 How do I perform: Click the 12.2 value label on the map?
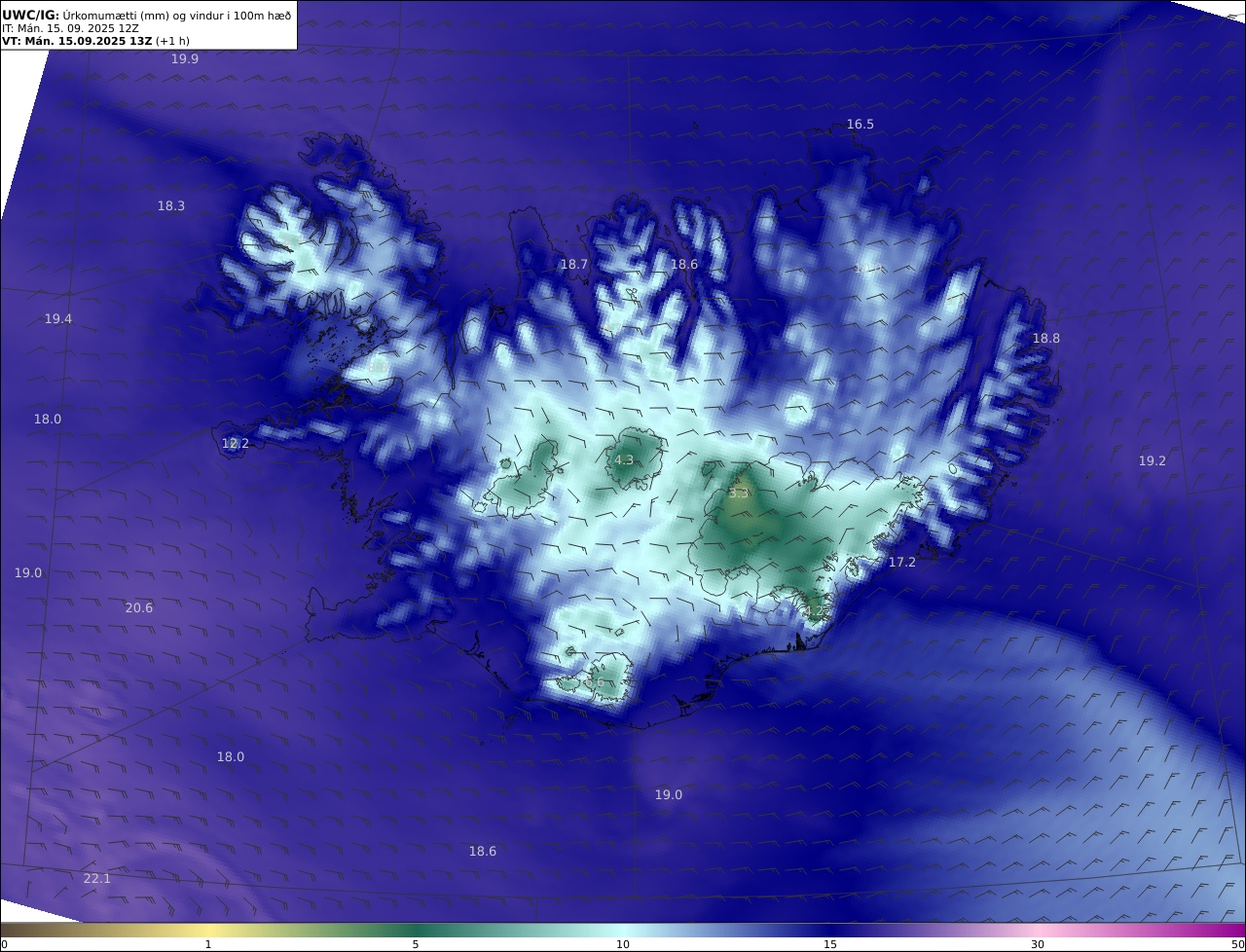(x=236, y=443)
